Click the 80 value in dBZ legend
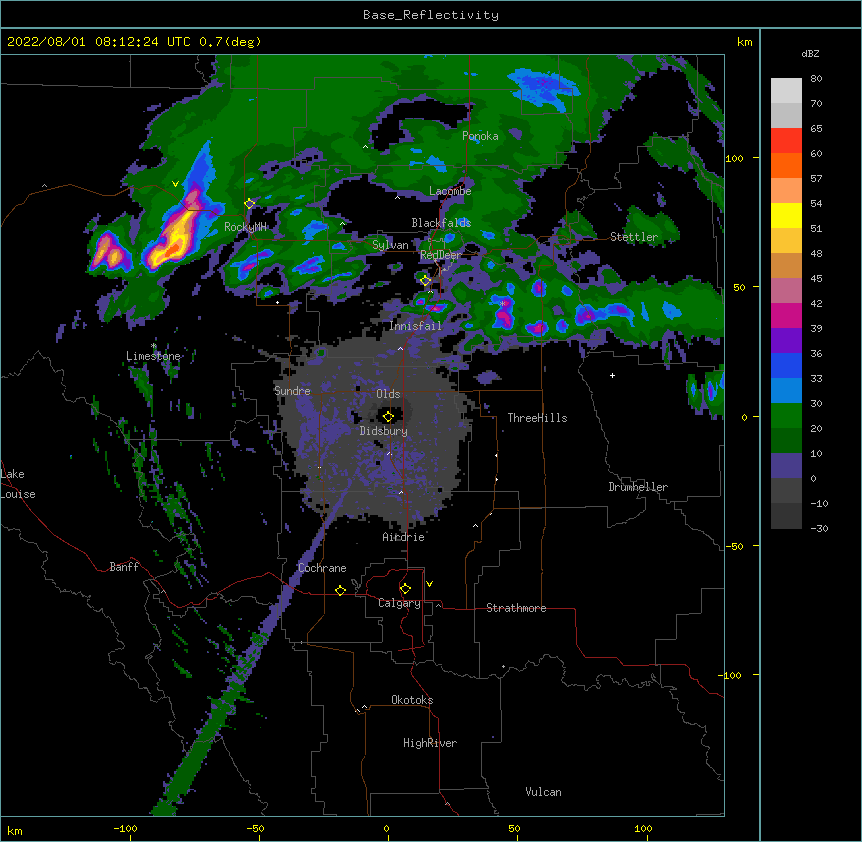The width and height of the screenshot is (862, 842). pyautogui.click(x=816, y=79)
